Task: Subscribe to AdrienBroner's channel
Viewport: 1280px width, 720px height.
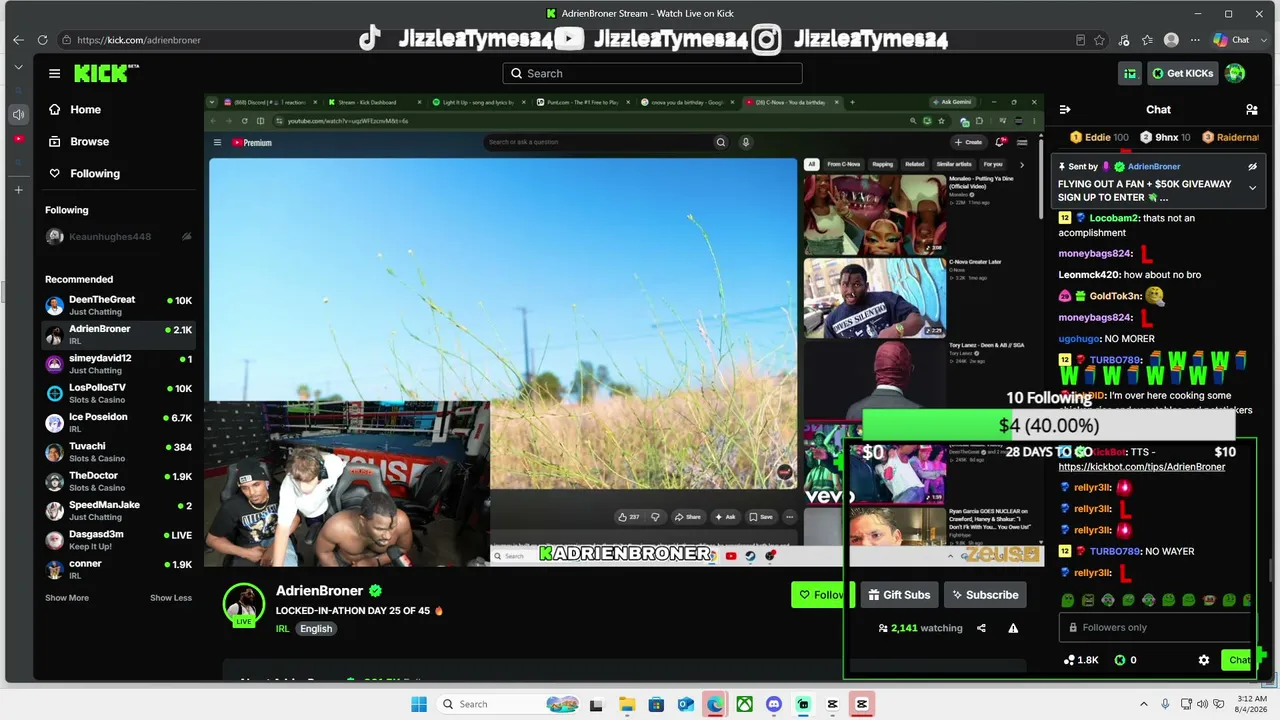Action: [985, 595]
